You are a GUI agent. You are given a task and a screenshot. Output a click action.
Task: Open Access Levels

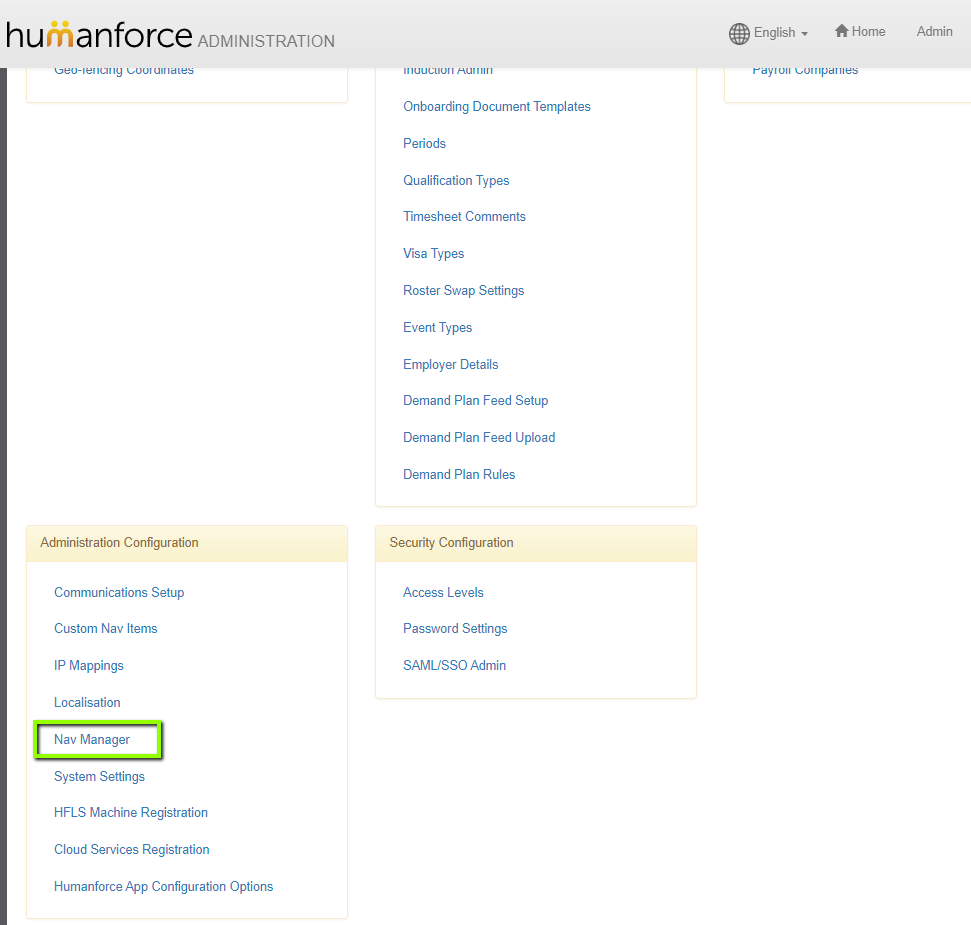(x=443, y=593)
